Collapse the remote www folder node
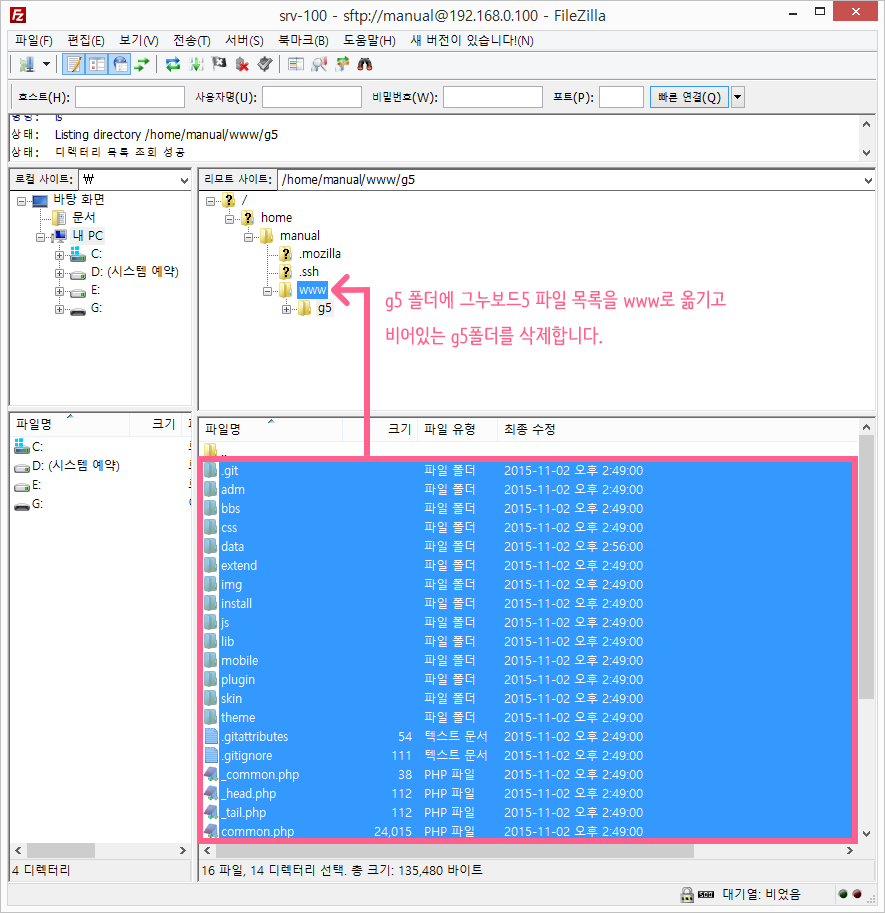 coord(267,291)
